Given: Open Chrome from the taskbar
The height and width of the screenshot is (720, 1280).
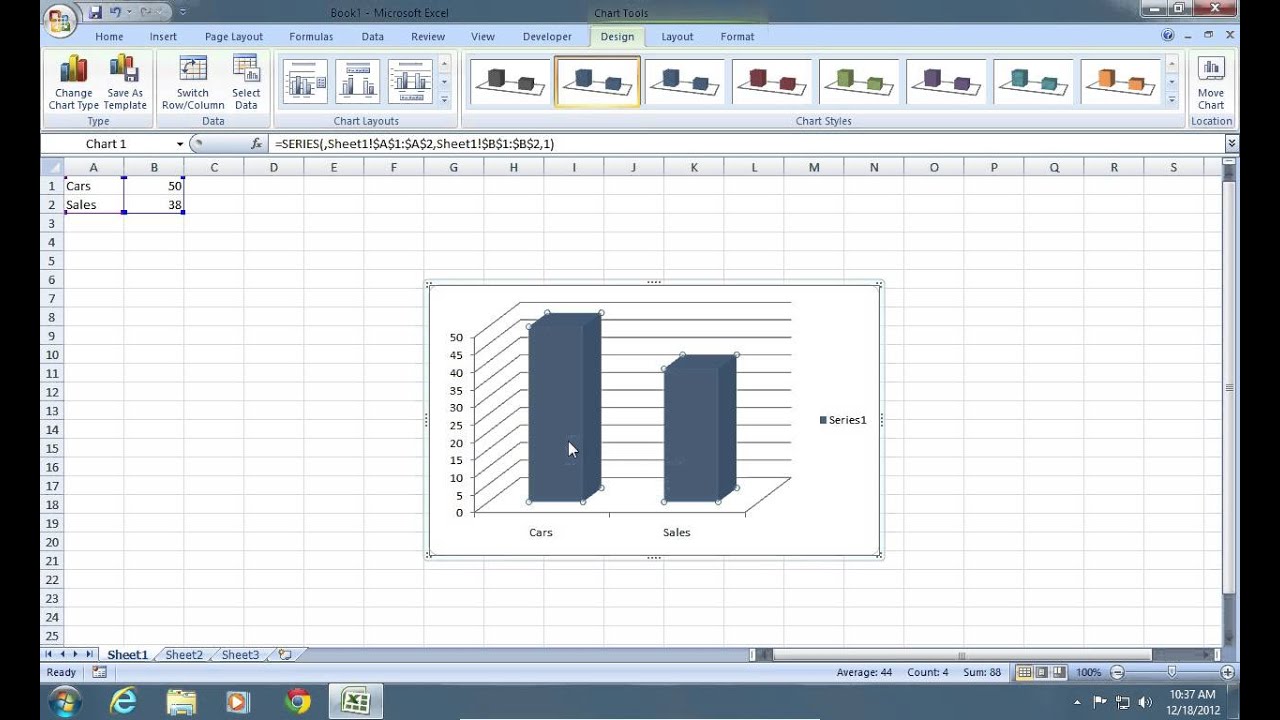Looking at the screenshot, I should (x=297, y=701).
